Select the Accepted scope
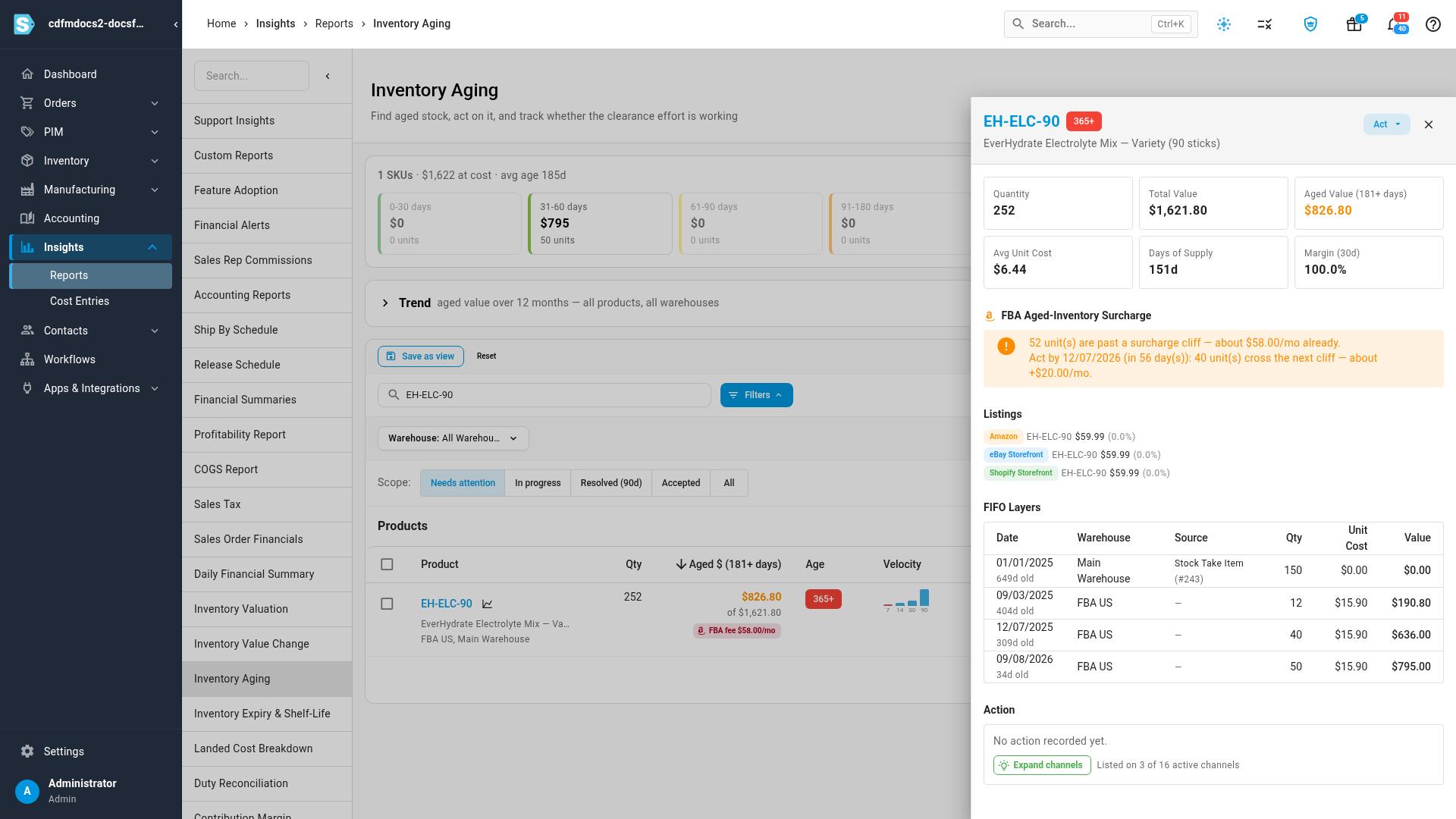The height and width of the screenshot is (819, 1456). (x=681, y=483)
